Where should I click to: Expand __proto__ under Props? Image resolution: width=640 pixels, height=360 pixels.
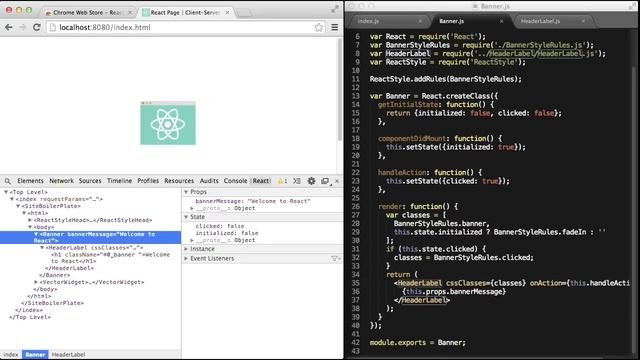click(x=192, y=208)
